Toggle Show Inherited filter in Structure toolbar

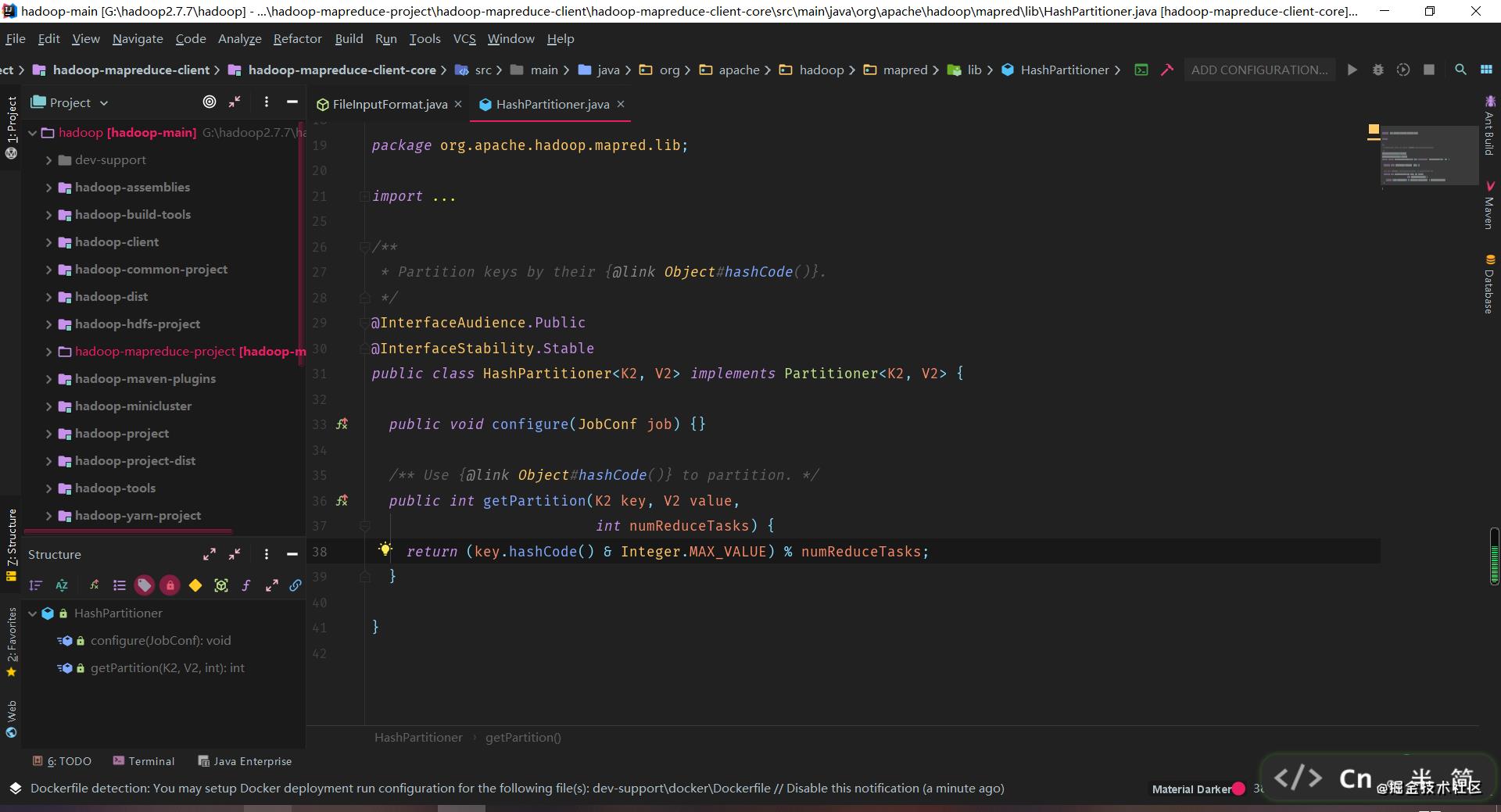pyautogui.click(x=94, y=585)
